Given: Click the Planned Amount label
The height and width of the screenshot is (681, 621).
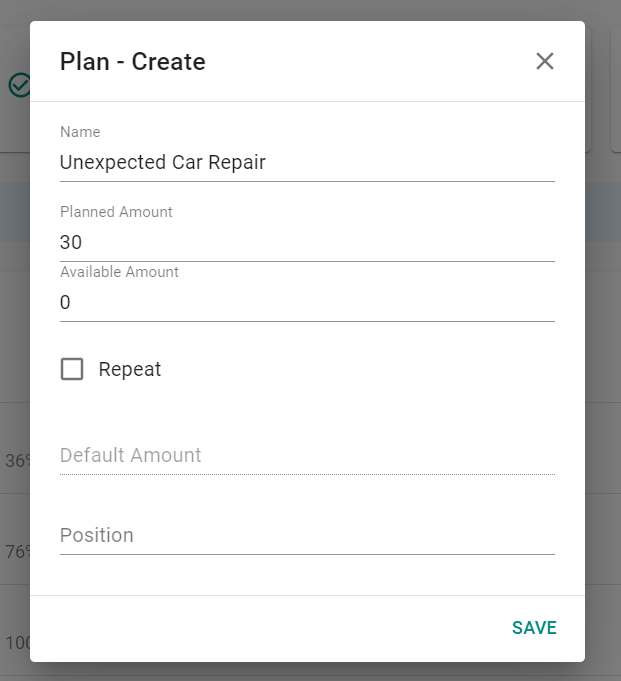Looking at the screenshot, I should pos(116,212).
